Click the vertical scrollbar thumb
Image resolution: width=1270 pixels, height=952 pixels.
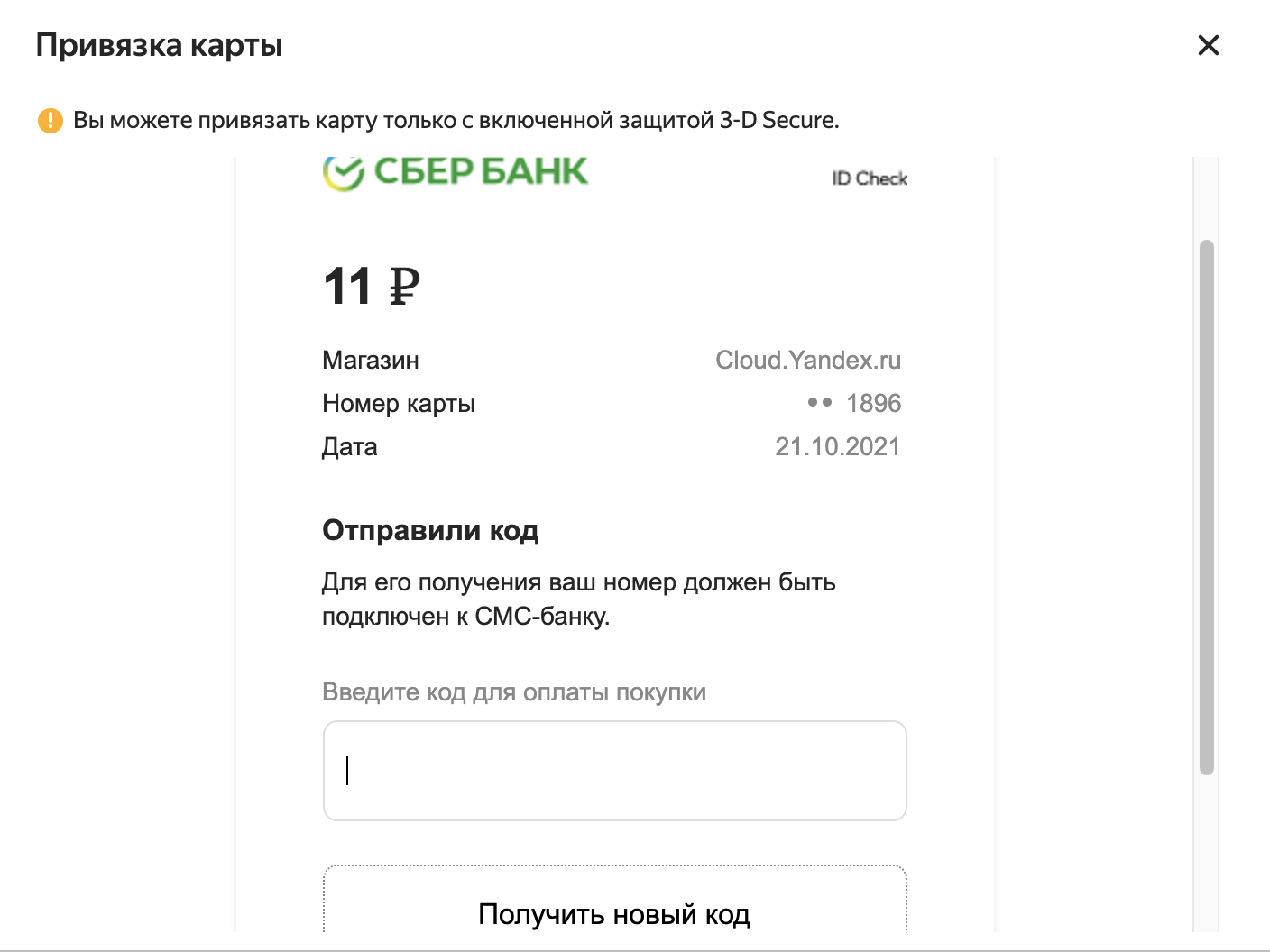click(x=1207, y=505)
